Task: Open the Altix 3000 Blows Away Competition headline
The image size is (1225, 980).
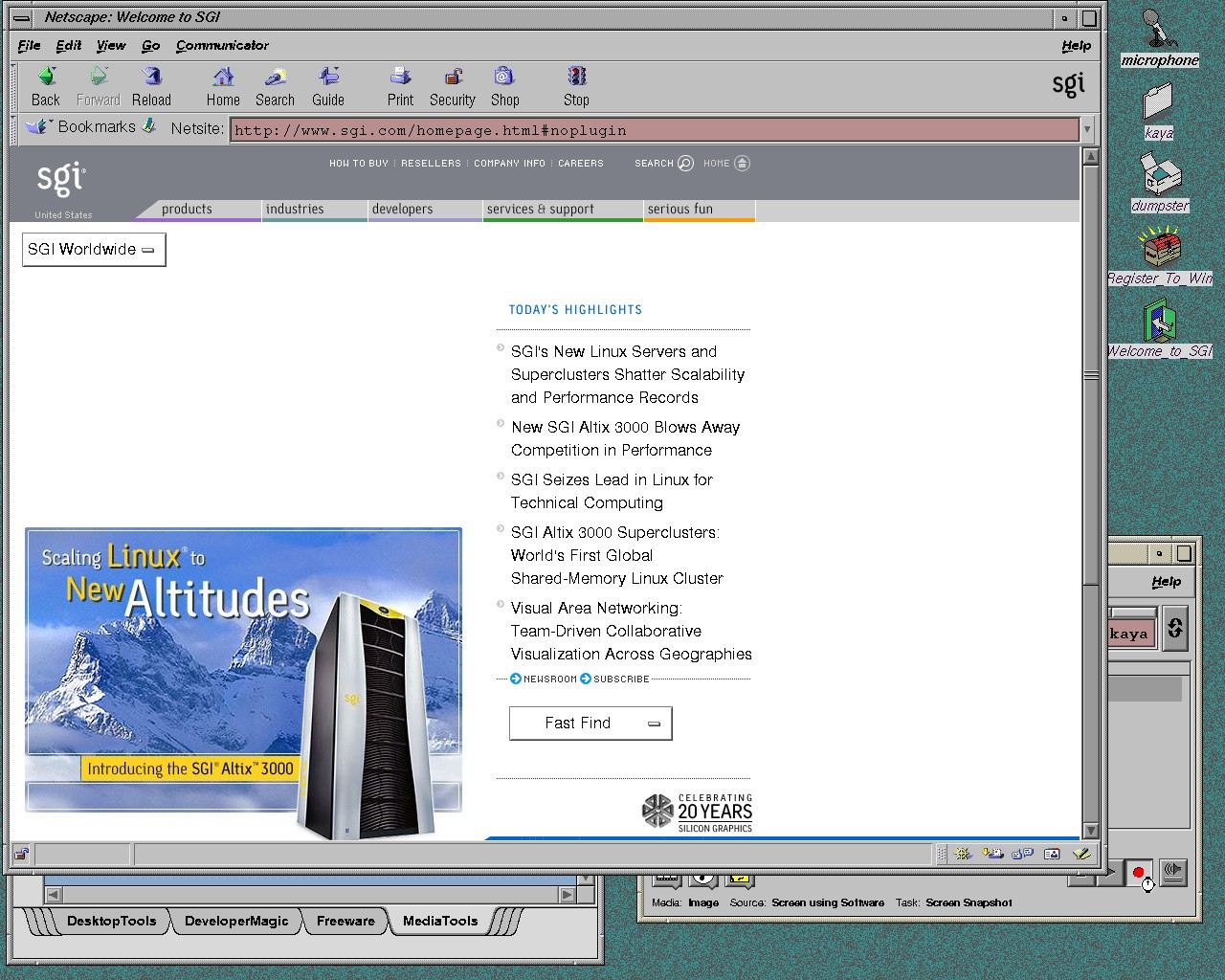Action: click(625, 438)
